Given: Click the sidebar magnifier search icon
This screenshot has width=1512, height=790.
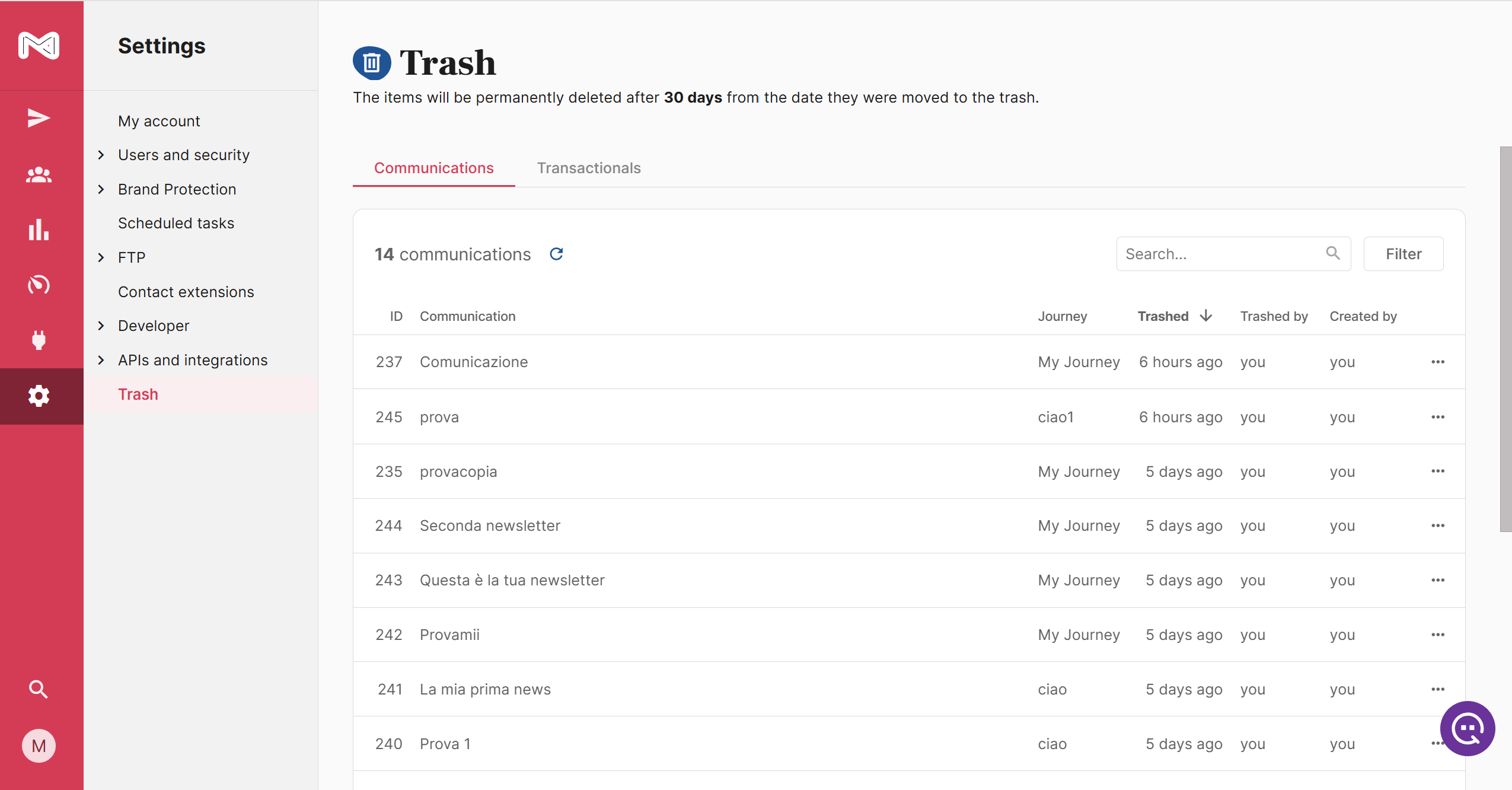Looking at the screenshot, I should (x=39, y=689).
